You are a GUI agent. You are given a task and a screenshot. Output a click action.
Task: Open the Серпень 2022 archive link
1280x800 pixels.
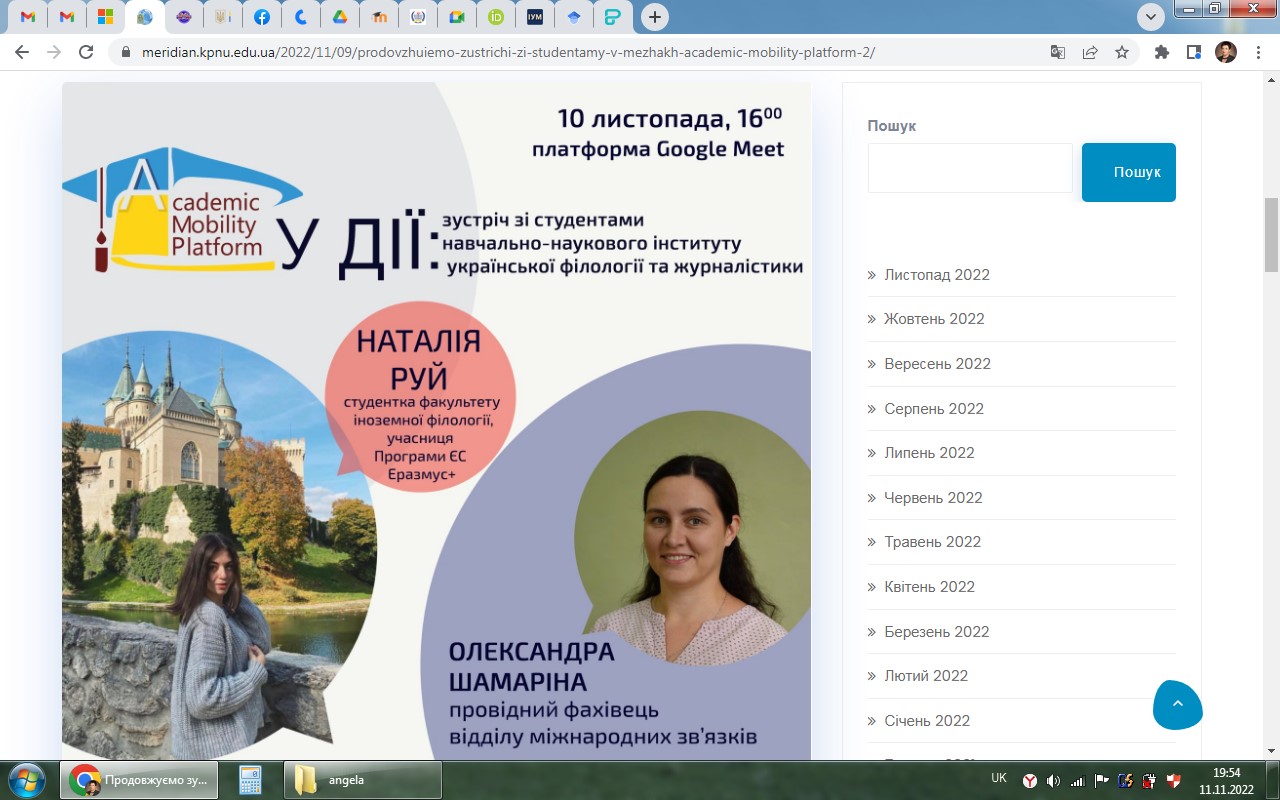tap(933, 408)
